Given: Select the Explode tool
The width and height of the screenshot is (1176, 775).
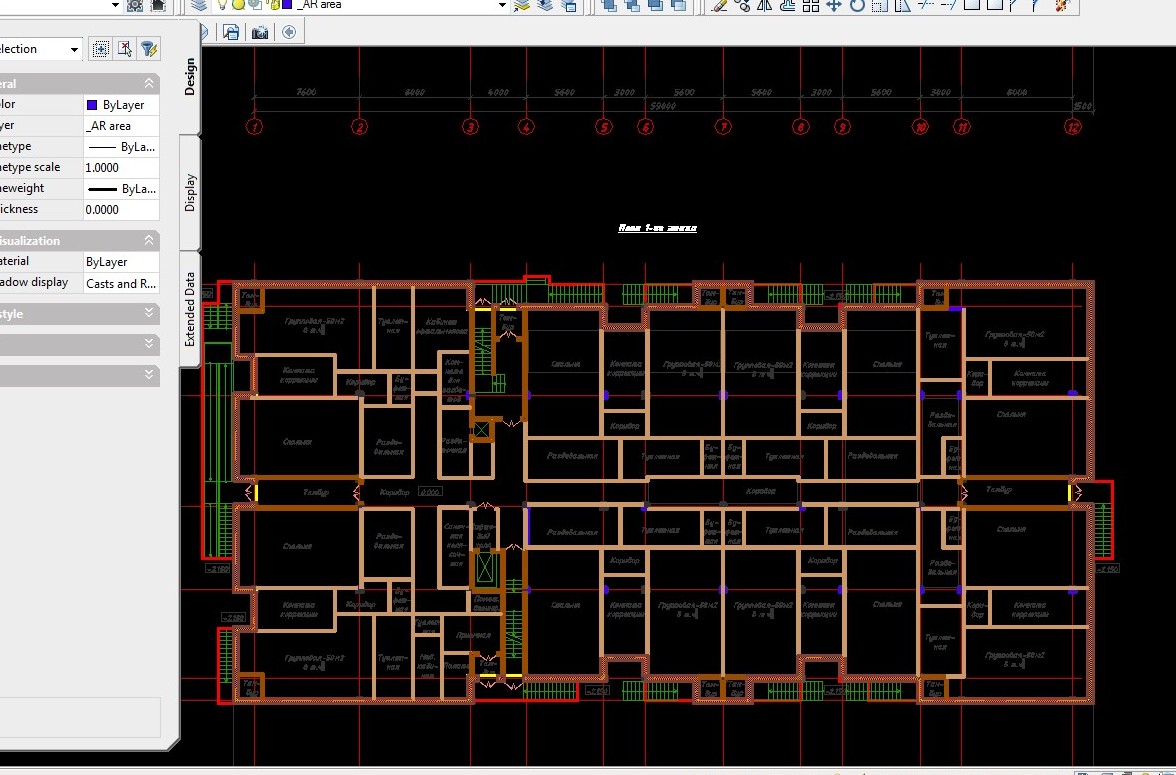Looking at the screenshot, I should click(1062, 5).
